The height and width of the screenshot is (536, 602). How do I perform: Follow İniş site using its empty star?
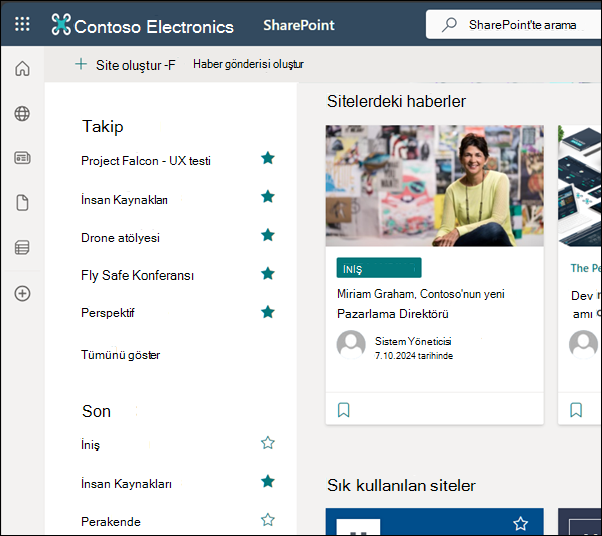[x=268, y=443]
